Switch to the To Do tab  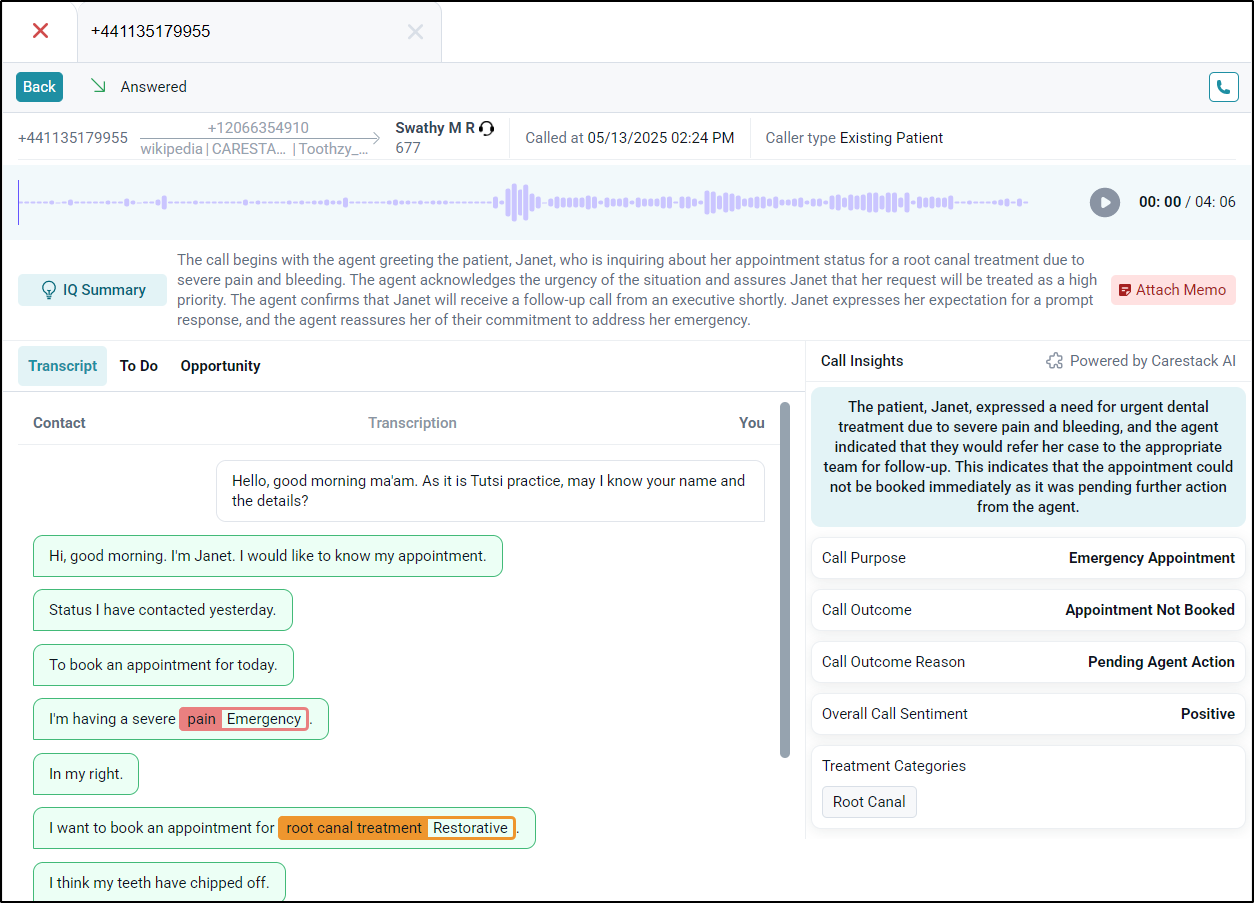(138, 366)
